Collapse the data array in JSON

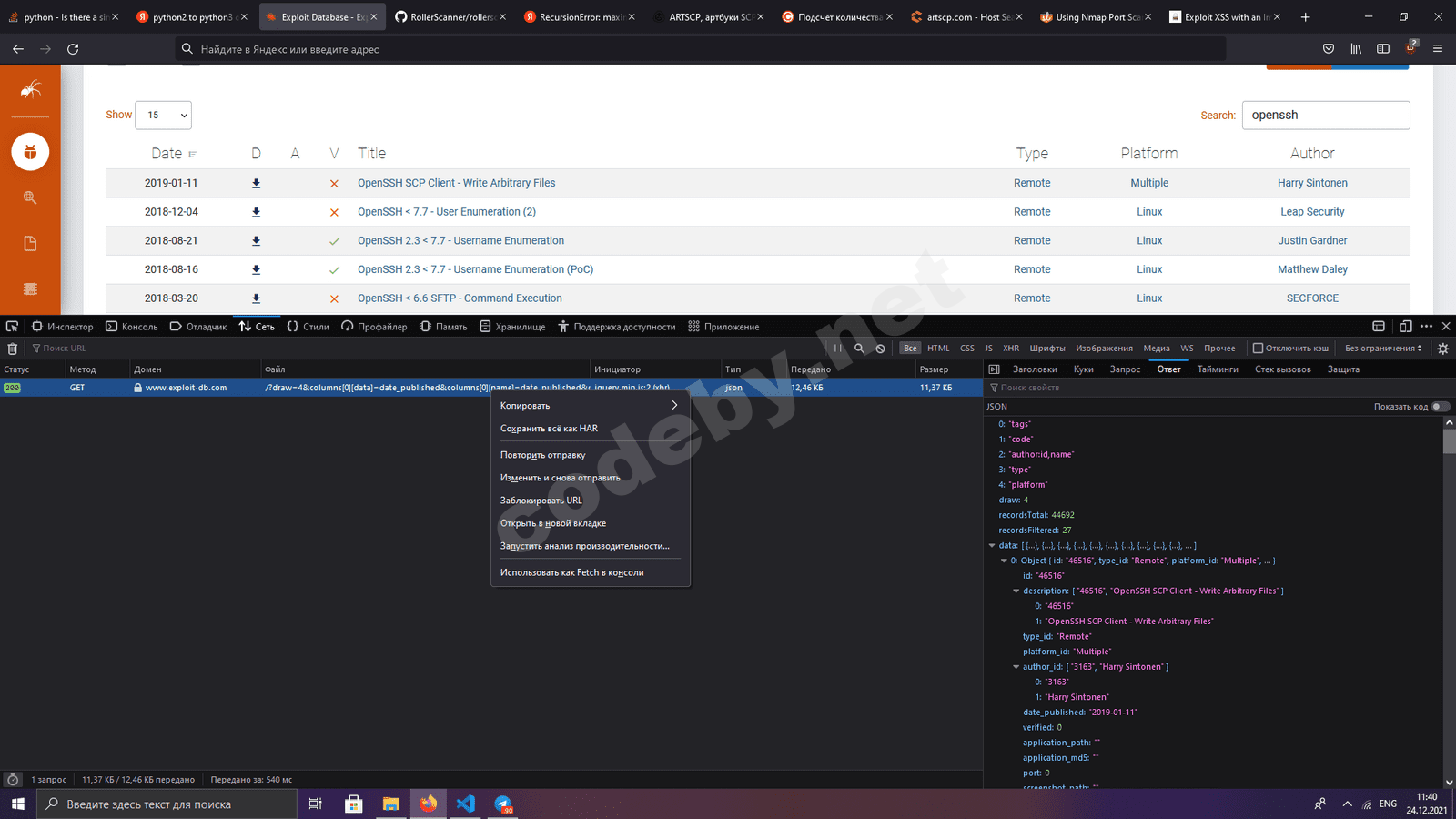pos(992,546)
